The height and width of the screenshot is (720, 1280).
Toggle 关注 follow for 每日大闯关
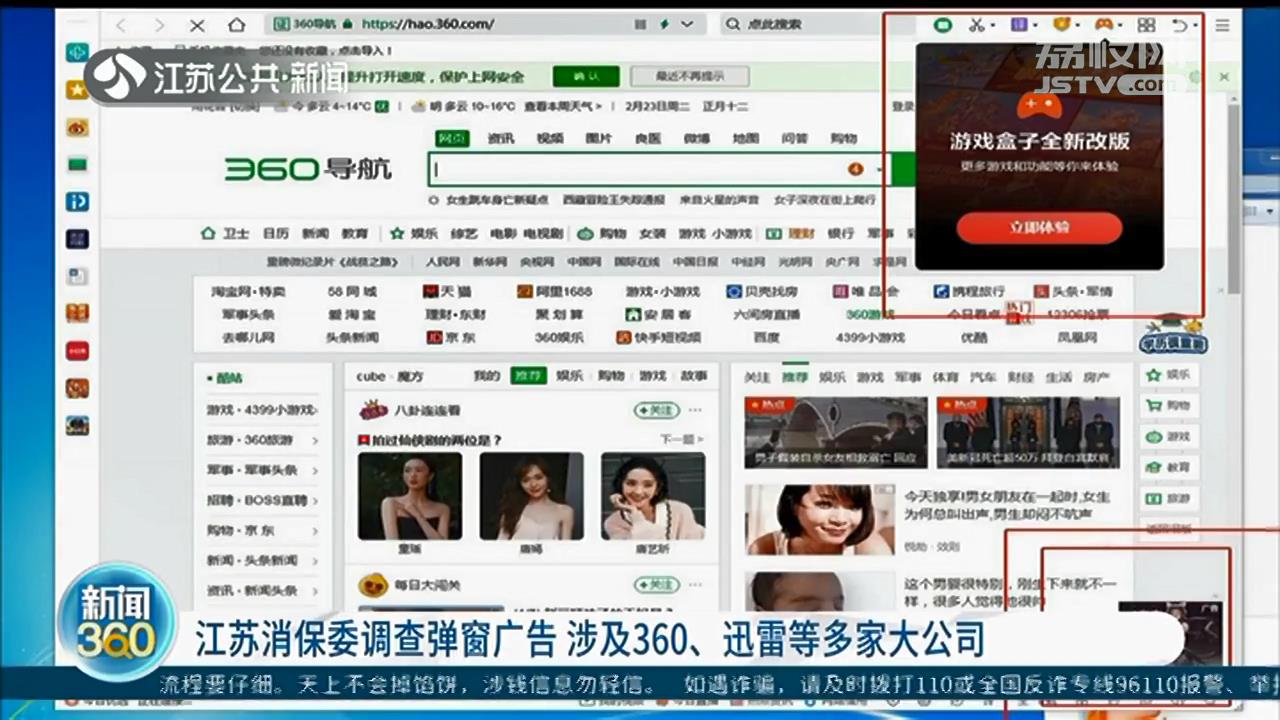point(656,584)
